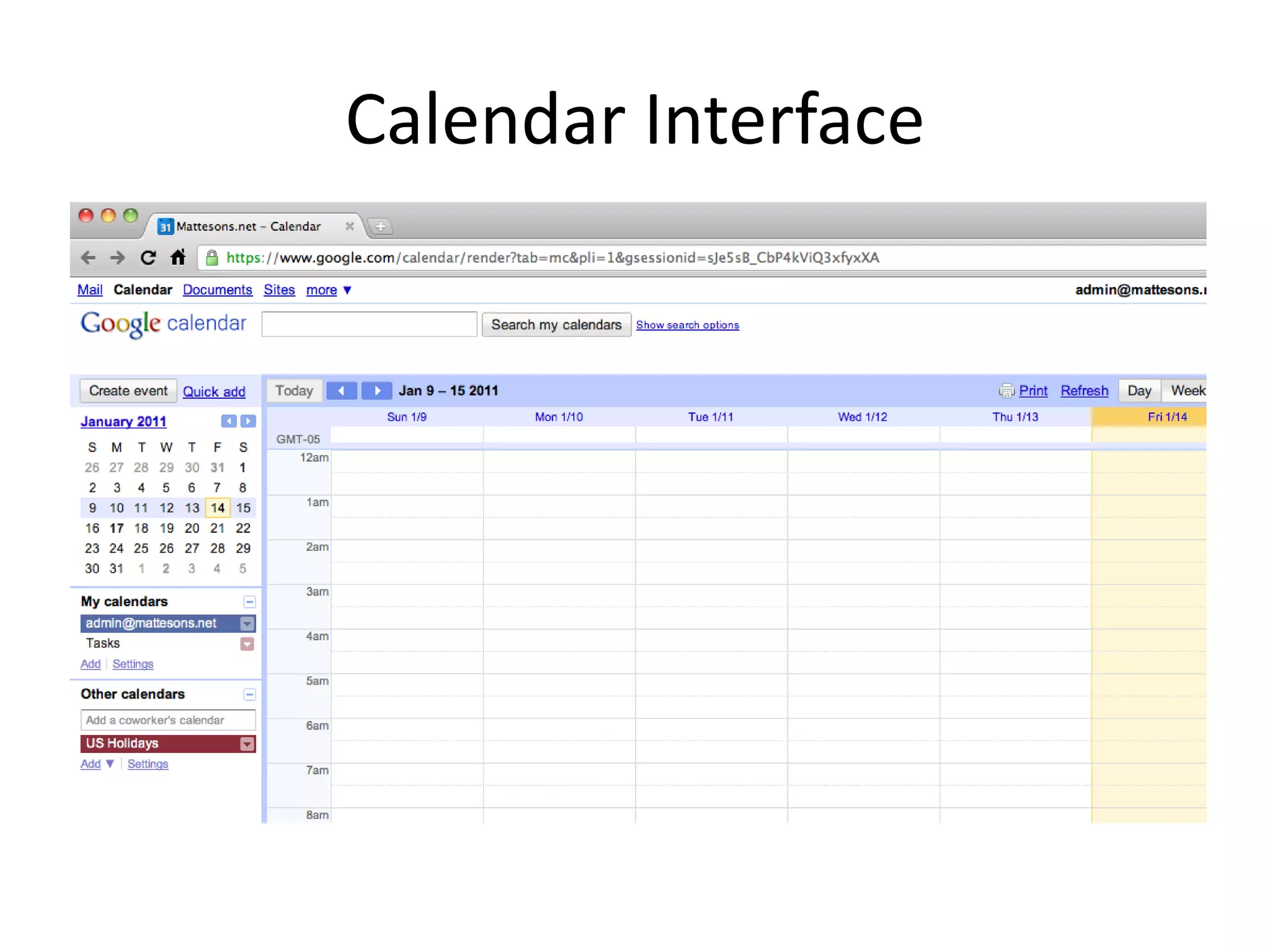Select Calendar in top navigation
The image size is (1270, 952).
click(x=143, y=290)
